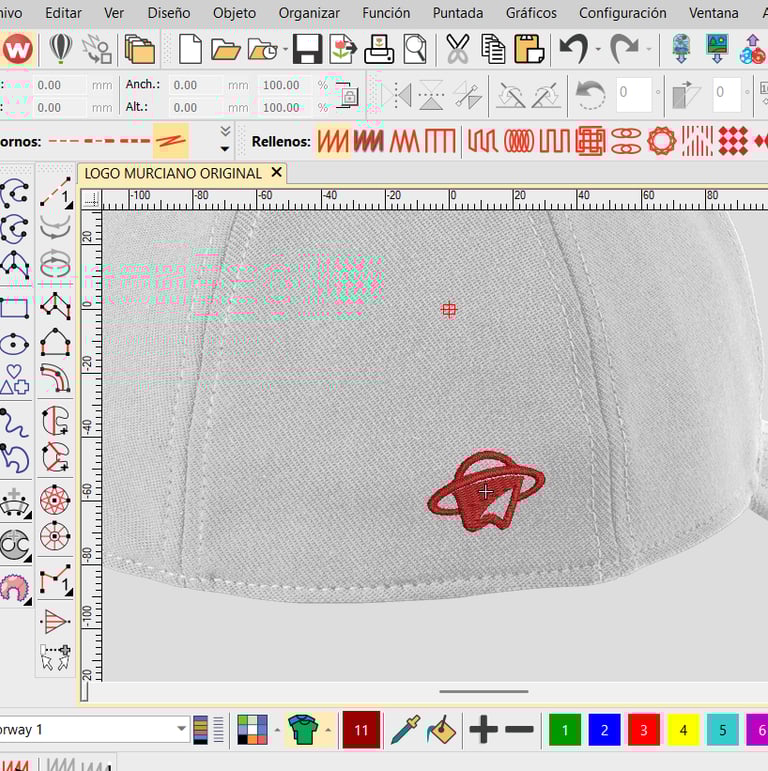The width and height of the screenshot is (768, 771).
Task: Mirror the object vertically
Action: 431,95
